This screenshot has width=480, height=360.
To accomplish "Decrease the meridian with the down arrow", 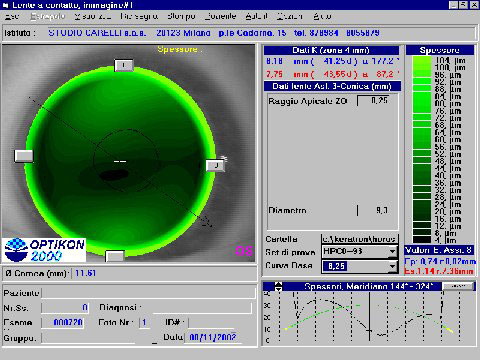I will [x=278, y=289].
